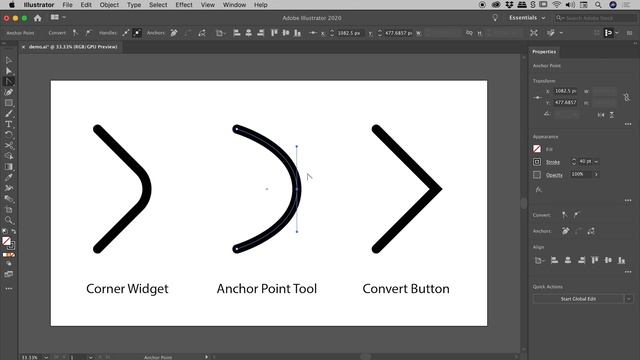This screenshot has width=640, height=360.
Task: Open stroke weight dropdown in Properties
Action: coord(596,162)
